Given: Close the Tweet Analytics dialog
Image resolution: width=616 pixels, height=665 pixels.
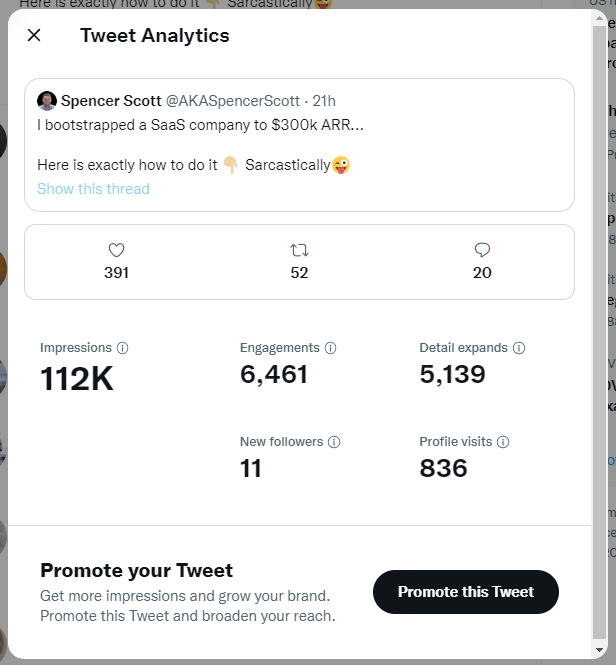Looking at the screenshot, I should [x=34, y=35].
